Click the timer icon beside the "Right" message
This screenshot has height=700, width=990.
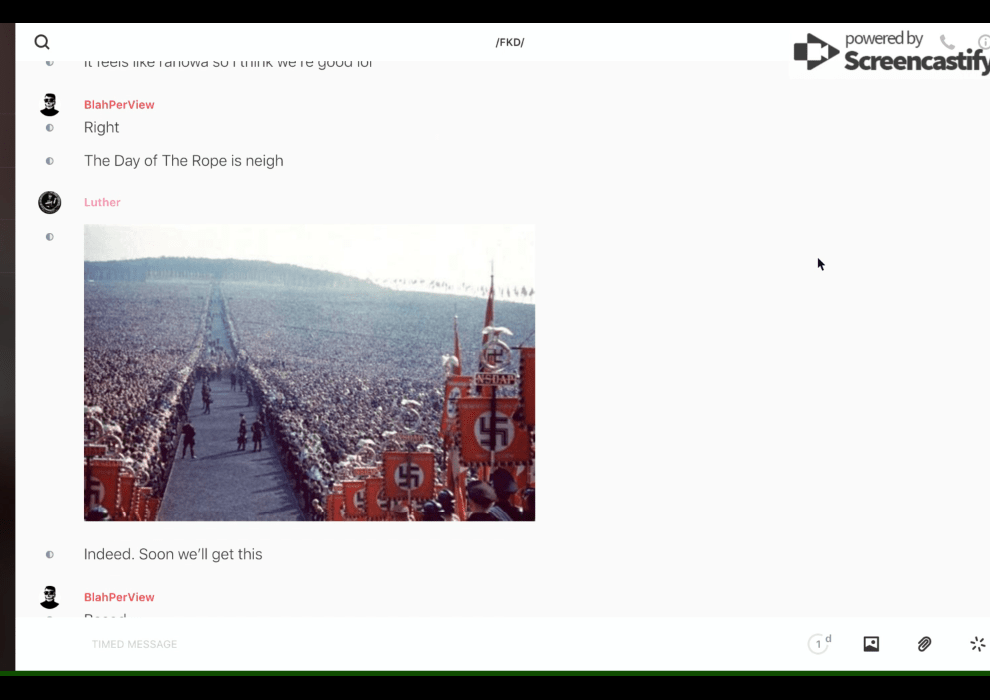50,128
